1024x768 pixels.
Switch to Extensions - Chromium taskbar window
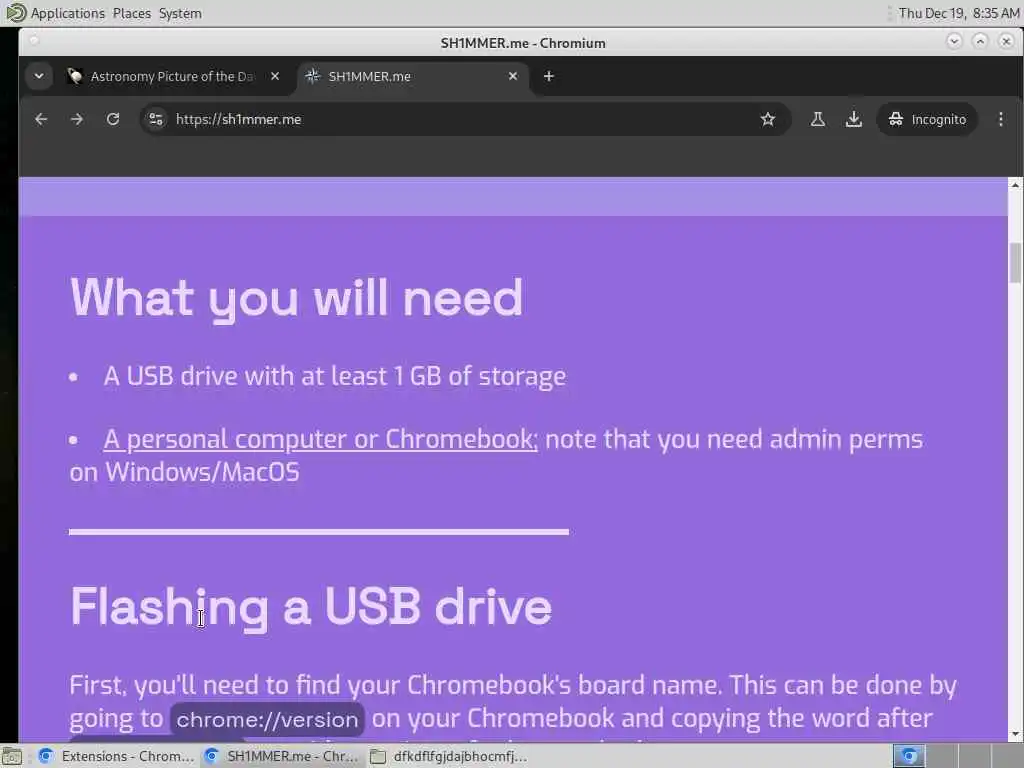coord(116,756)
